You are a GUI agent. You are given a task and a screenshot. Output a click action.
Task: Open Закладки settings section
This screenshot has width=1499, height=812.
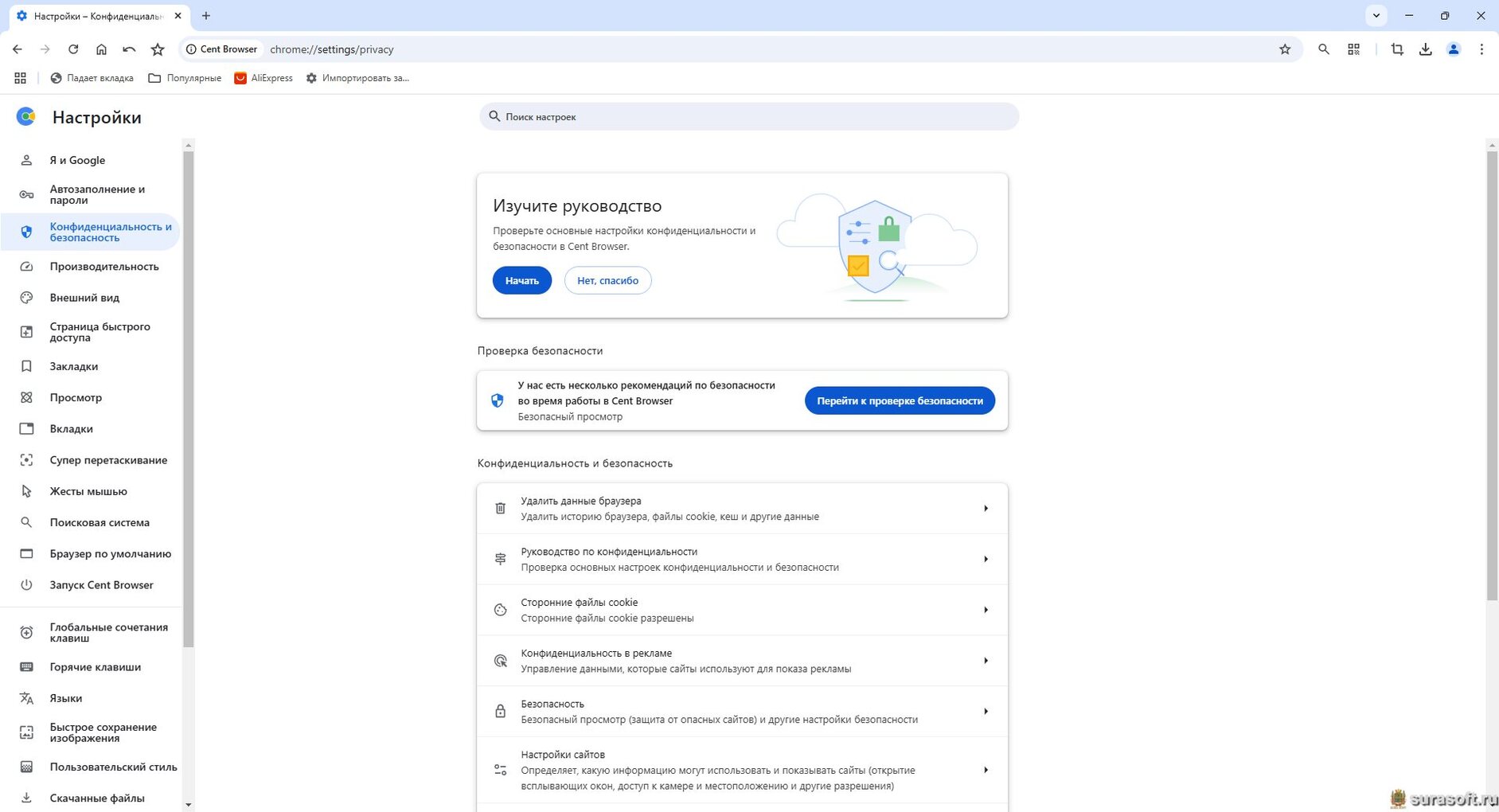pos(90,366)
